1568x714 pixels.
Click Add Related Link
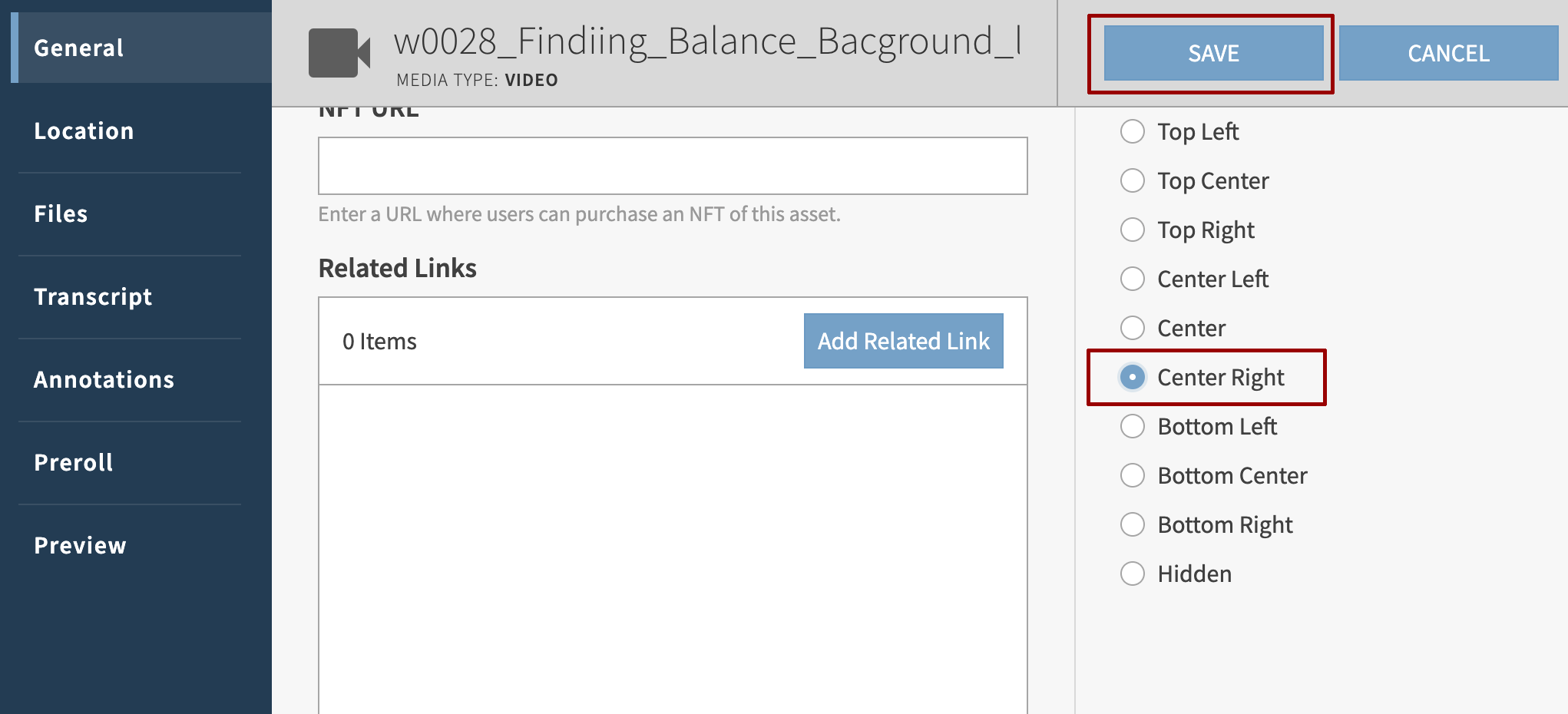[903, 340]
